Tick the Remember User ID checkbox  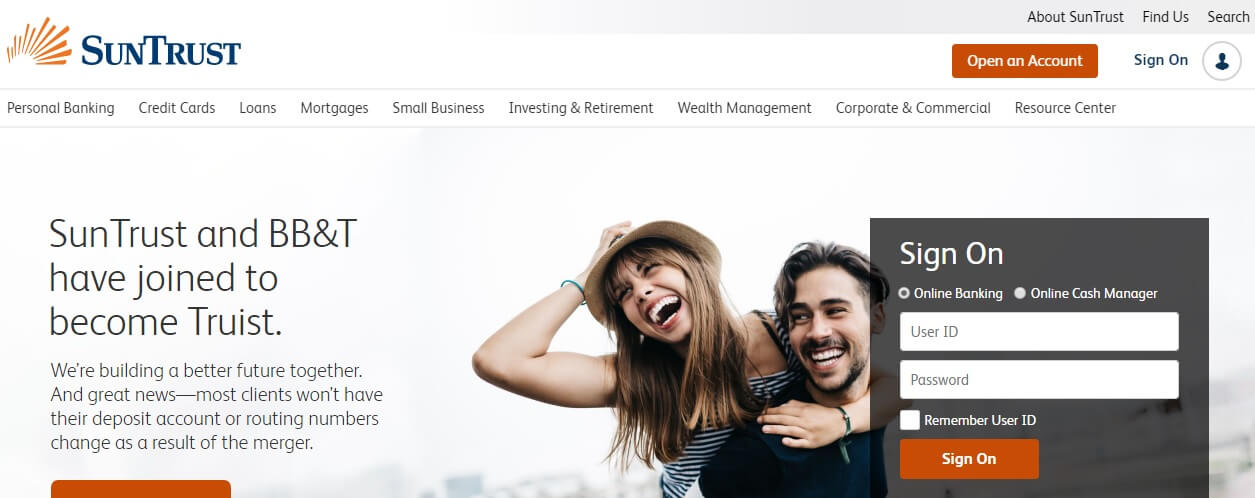(910, 420)
